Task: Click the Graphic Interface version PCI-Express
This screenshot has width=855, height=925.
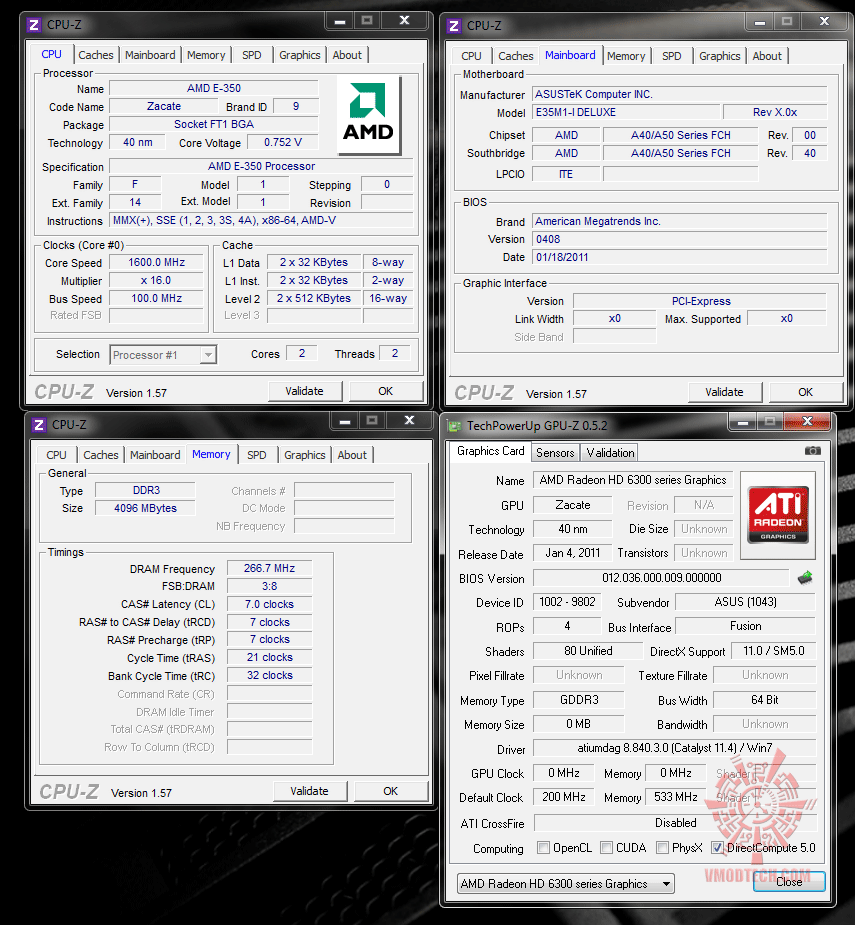Action: [x=700, y=301]
